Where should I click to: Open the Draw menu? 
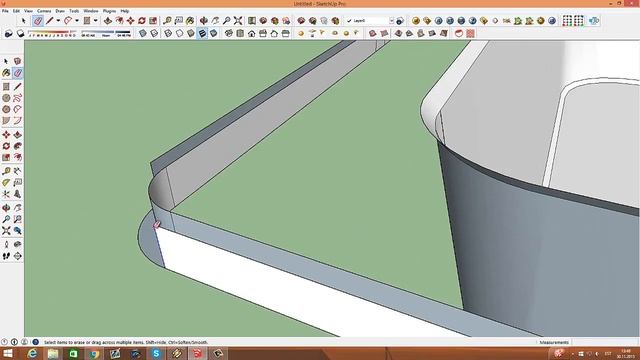60,11
